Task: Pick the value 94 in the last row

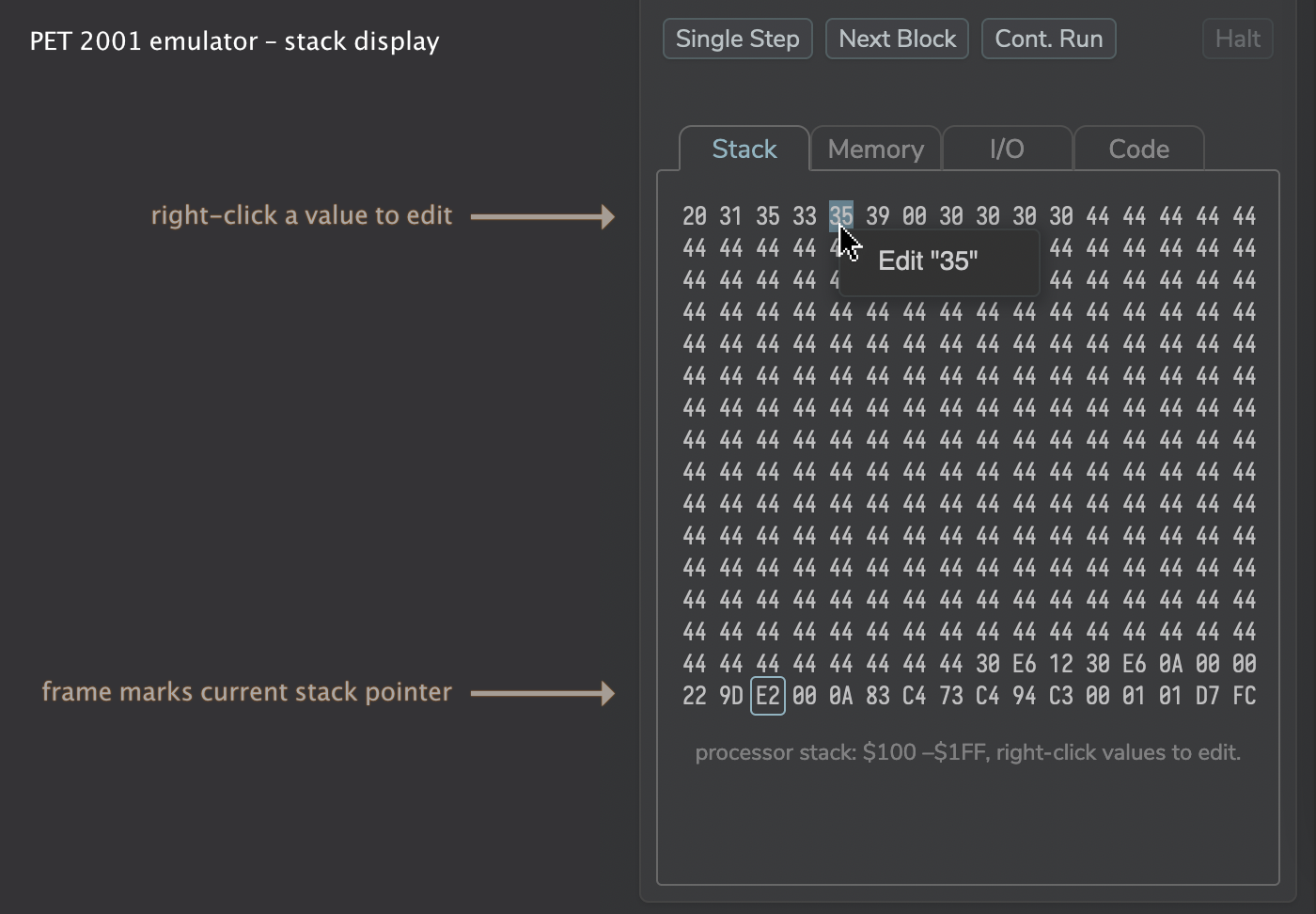Action: (1025, 696)
